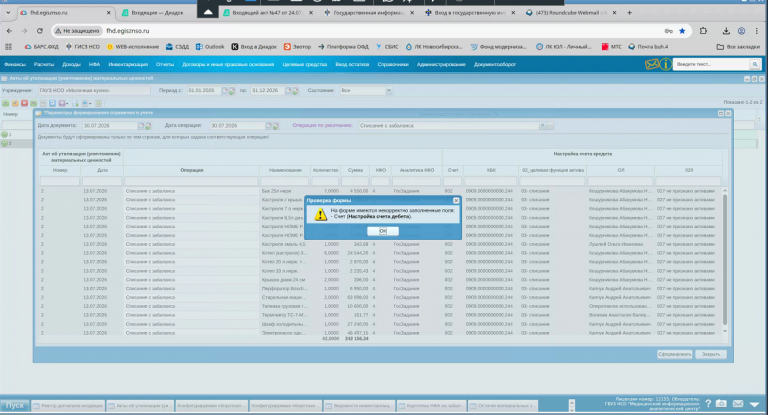Click the mail icon in bottom taskbar

[x=738, y=404]
